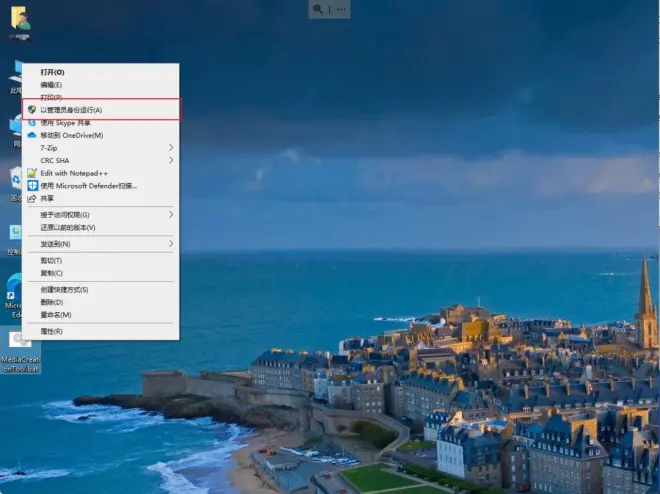Click the zoom magnifier icon at top
Screen dimensions: 660x494
[x=318, y=9]
